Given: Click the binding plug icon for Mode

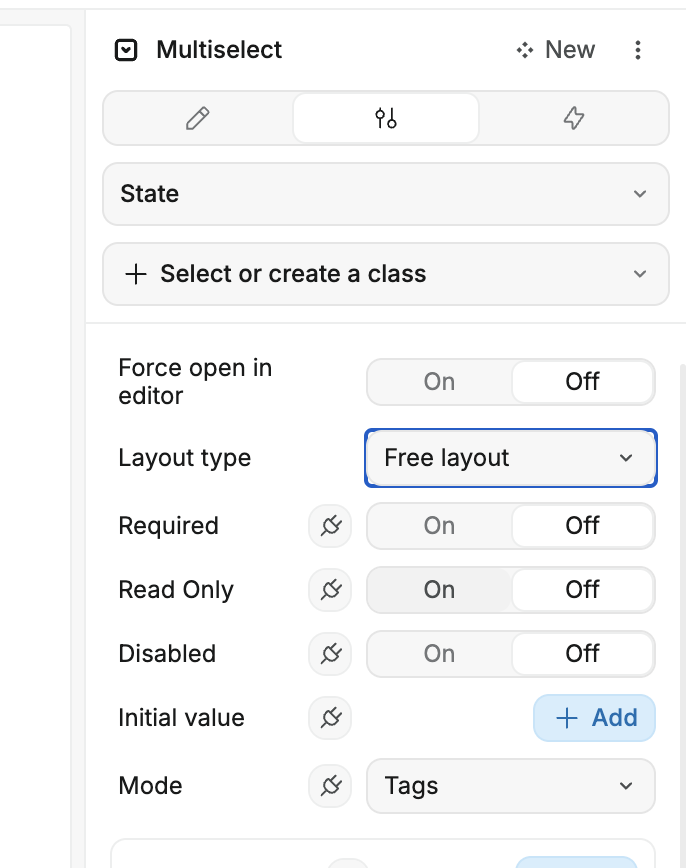Looking at the screenshot, I should (330, 786).
